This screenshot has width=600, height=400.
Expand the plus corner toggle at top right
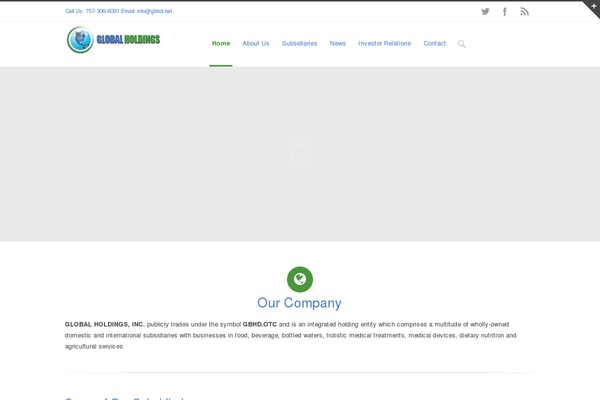(594, 6)
